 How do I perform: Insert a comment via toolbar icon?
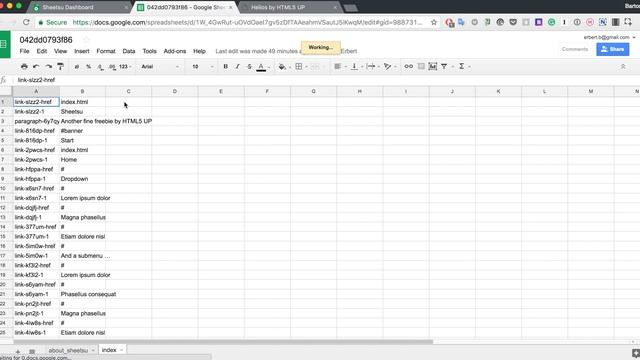pos(421,67)
